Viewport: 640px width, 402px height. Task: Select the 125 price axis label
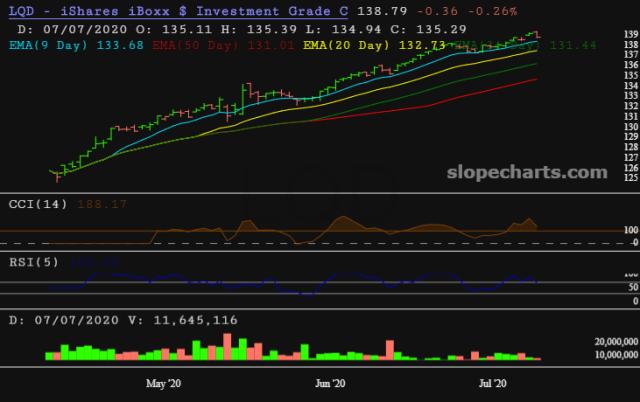coord(631,178)
